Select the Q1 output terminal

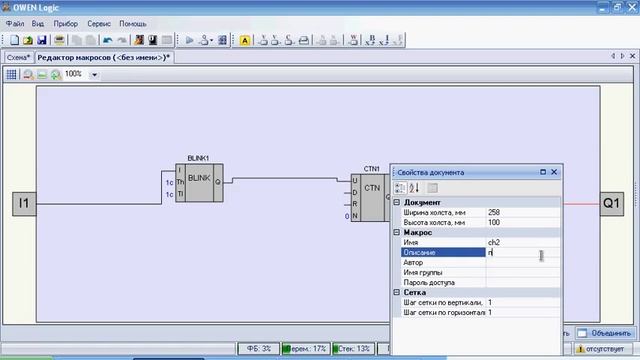611,204
